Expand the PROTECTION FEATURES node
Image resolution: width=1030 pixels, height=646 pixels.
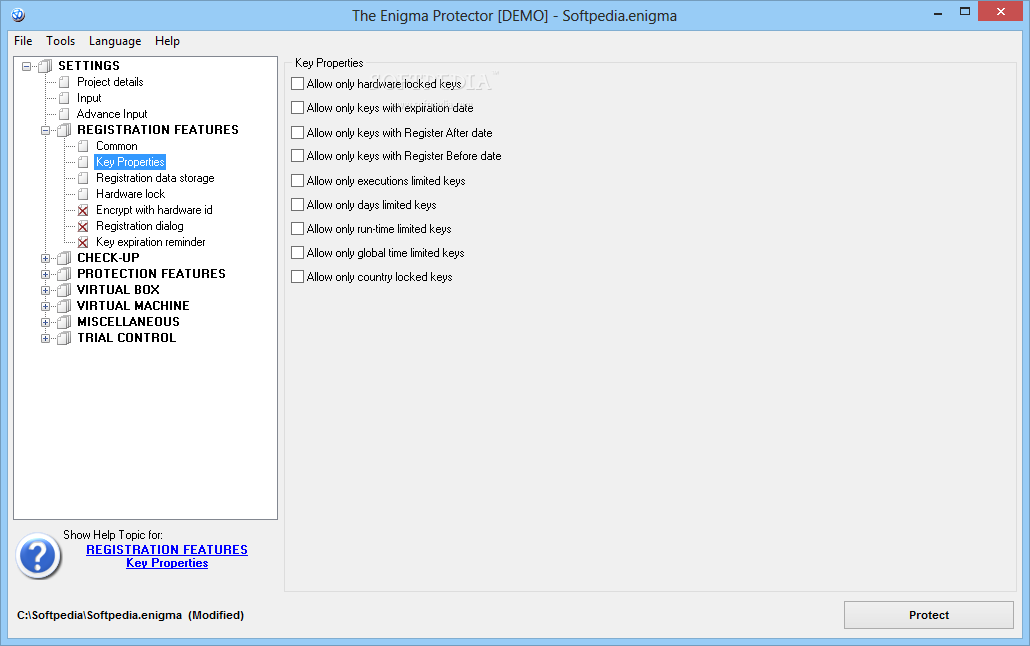click(x=45, y=275)
